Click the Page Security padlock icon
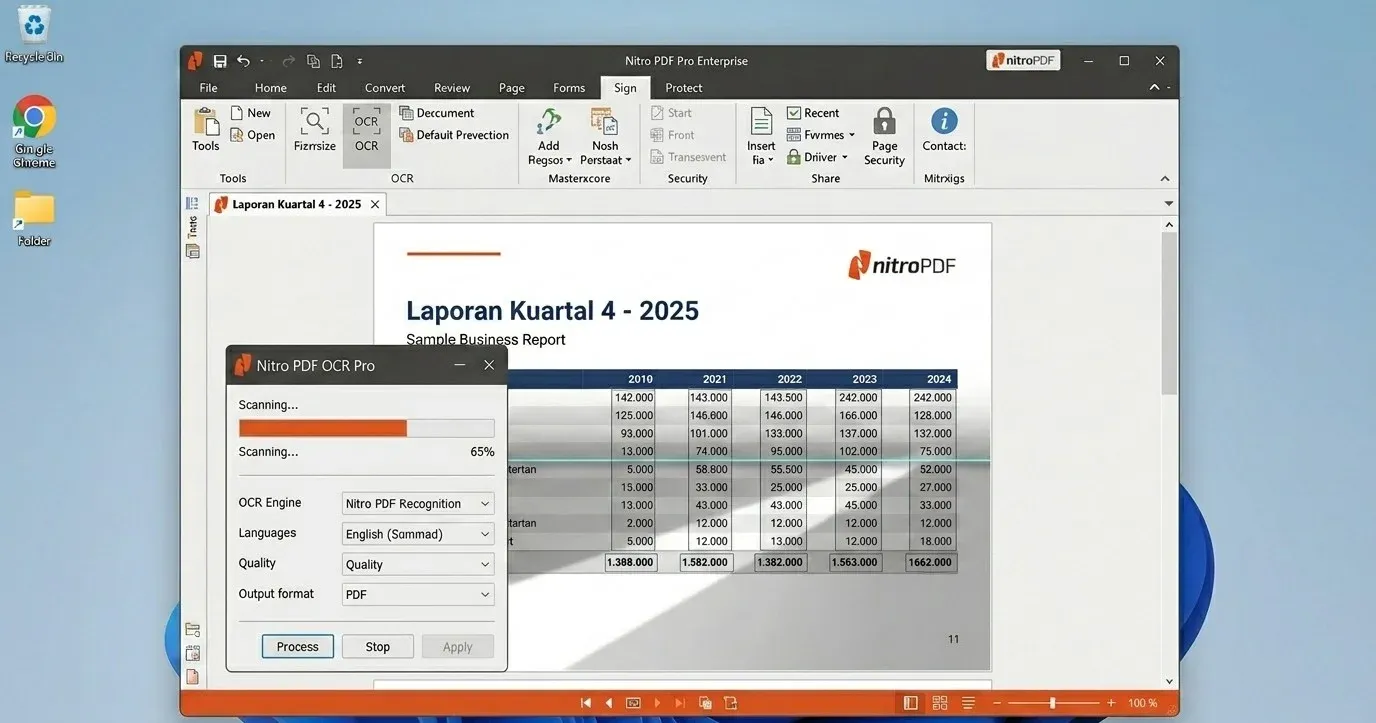 click(x=884, y=122)
